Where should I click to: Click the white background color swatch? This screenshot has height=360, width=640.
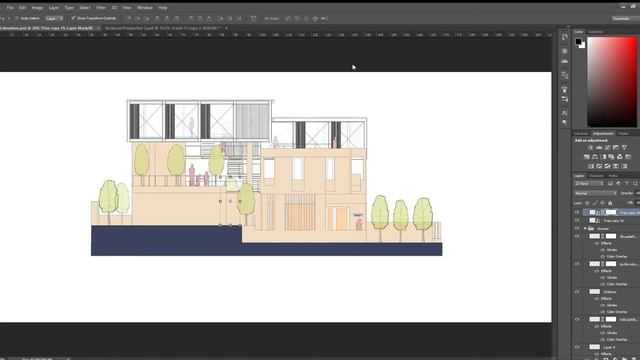582,46
